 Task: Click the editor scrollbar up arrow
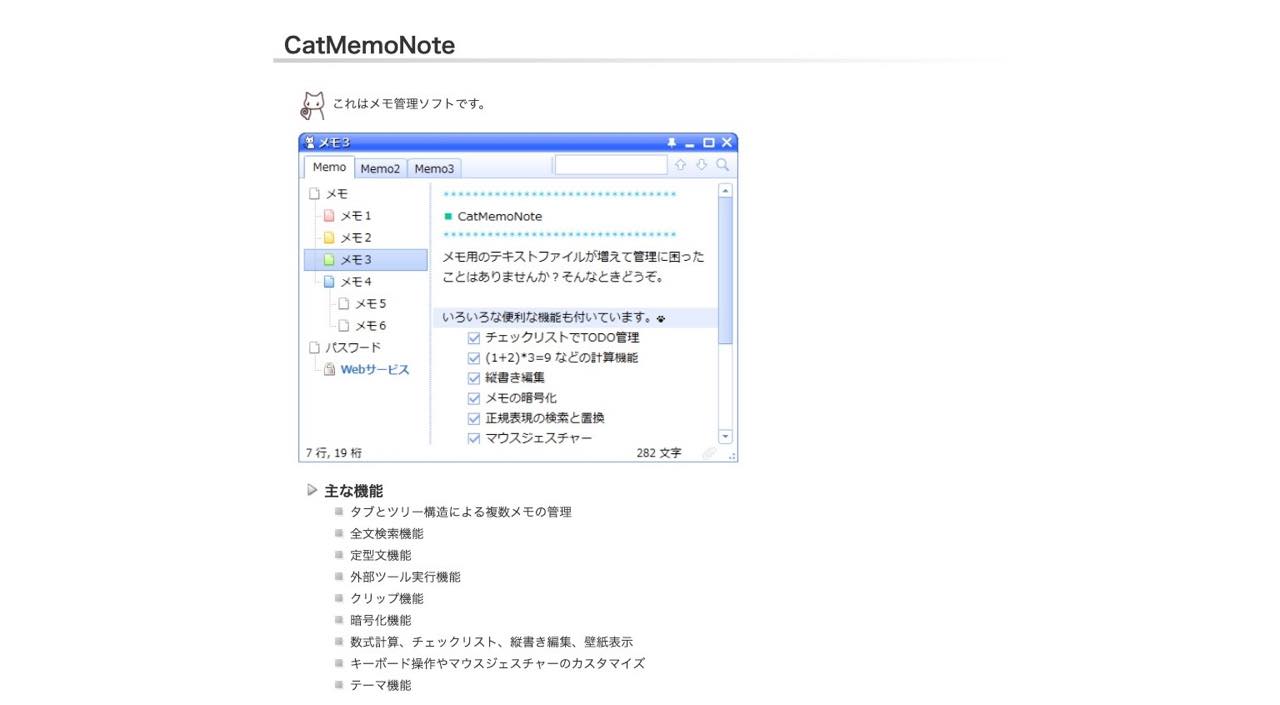[x=726, y=190]
